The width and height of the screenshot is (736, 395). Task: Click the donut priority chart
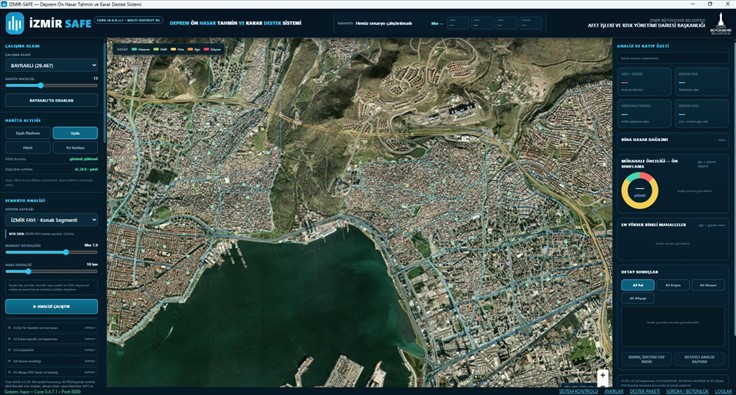[640, 190]
